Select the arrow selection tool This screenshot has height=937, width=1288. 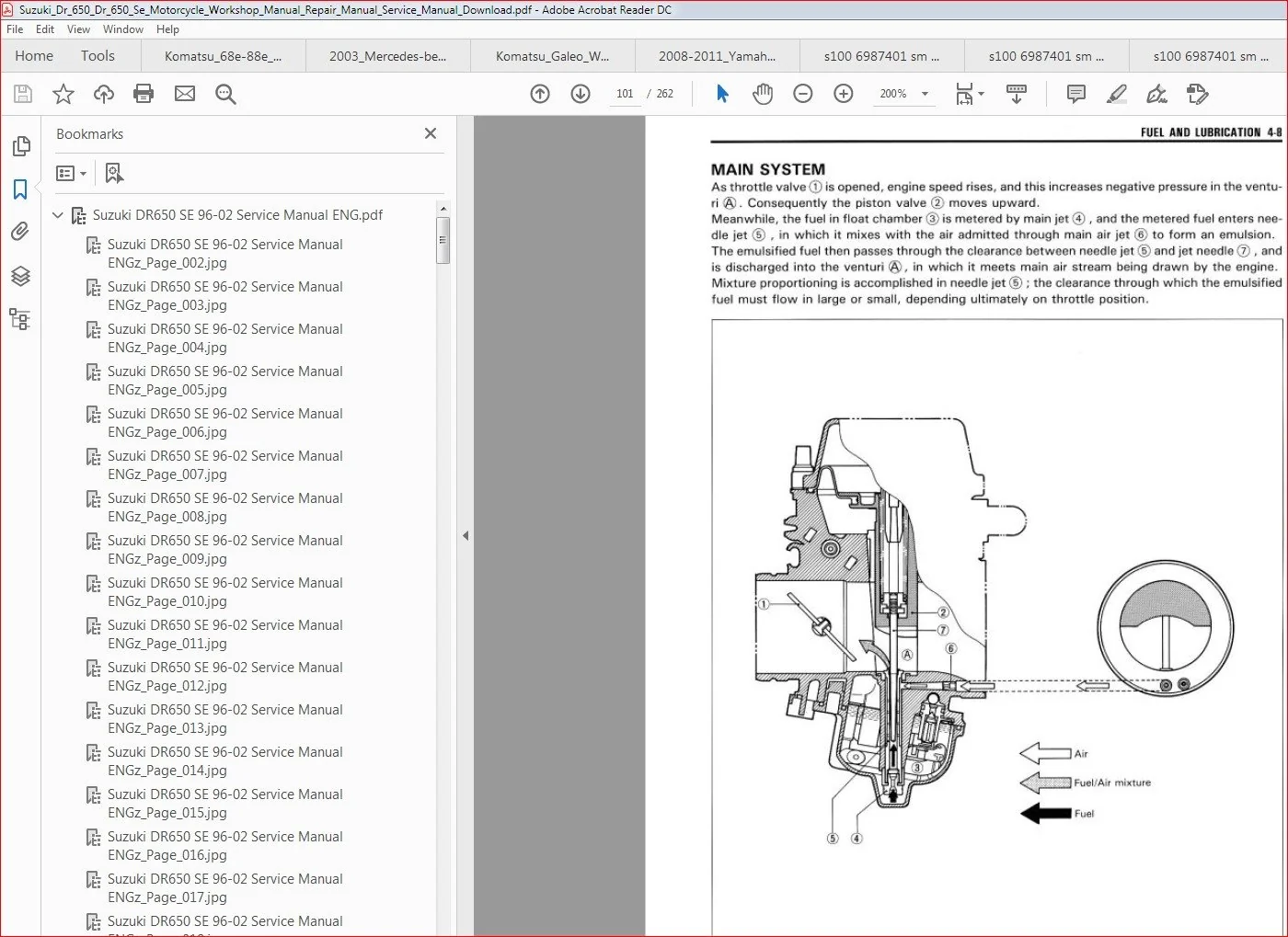[x=722, y=94]
